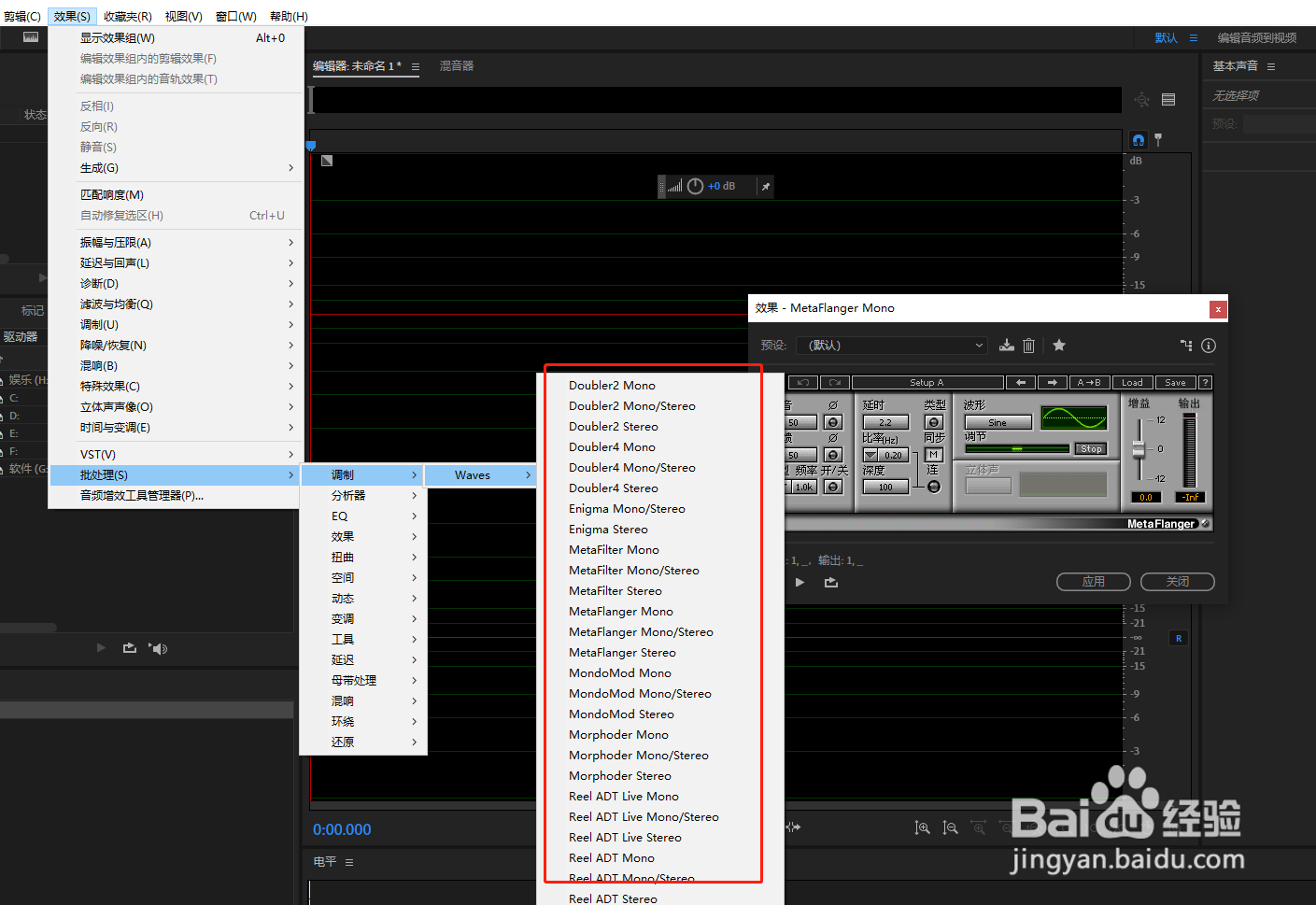Open the 效果 menu in menu bar
Image resolution: width=1316 pixels, height=905 pixels.
point(72,17)
